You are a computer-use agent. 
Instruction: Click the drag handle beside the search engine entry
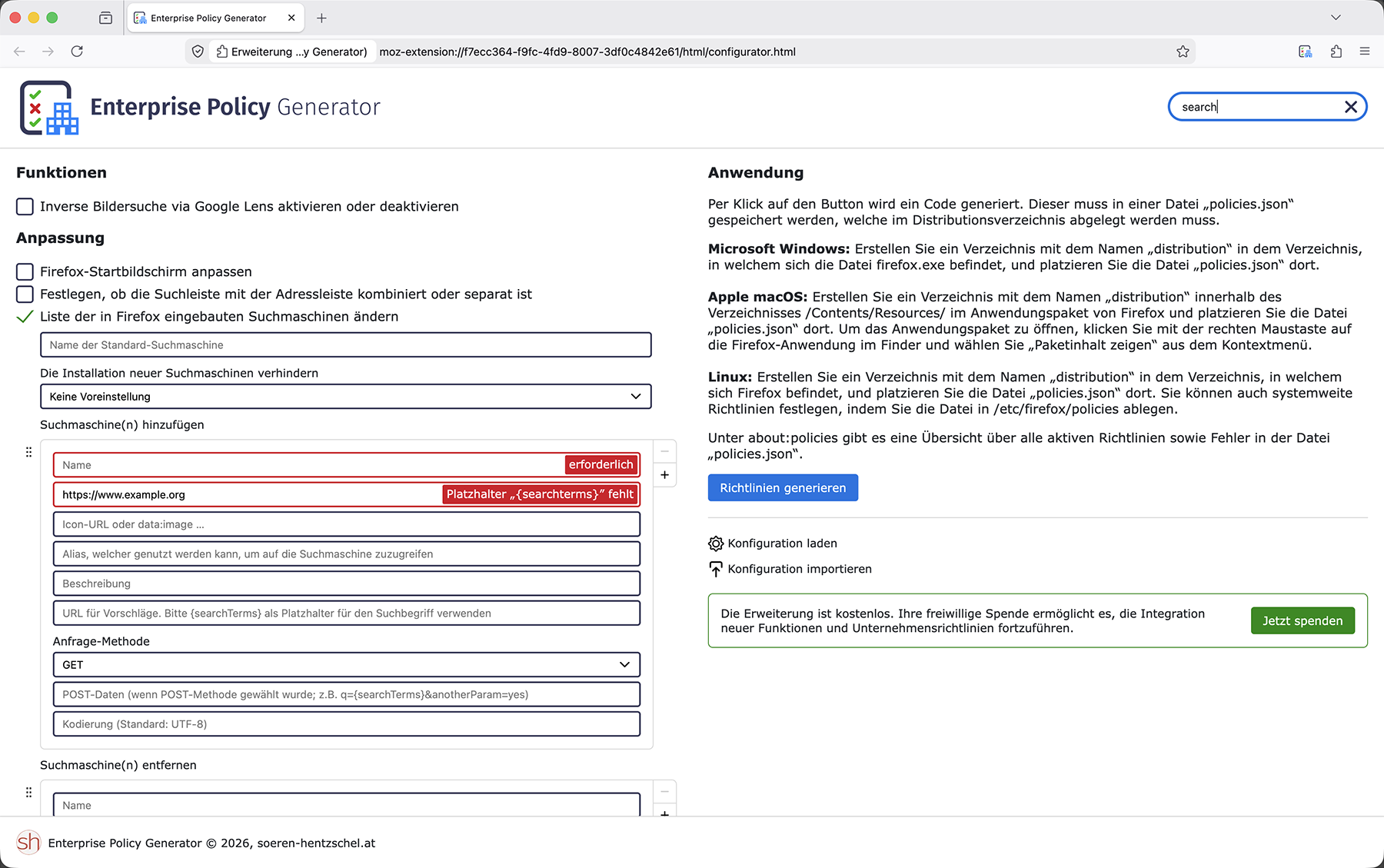[x=28, y=452]
